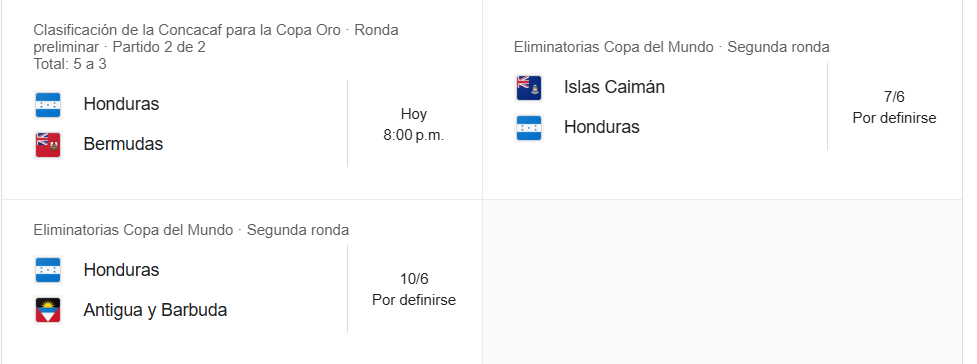The image size is (977, 364).
Task: Open the Bermudas team name
Action: pyautogui.click(x=123, y=144)
